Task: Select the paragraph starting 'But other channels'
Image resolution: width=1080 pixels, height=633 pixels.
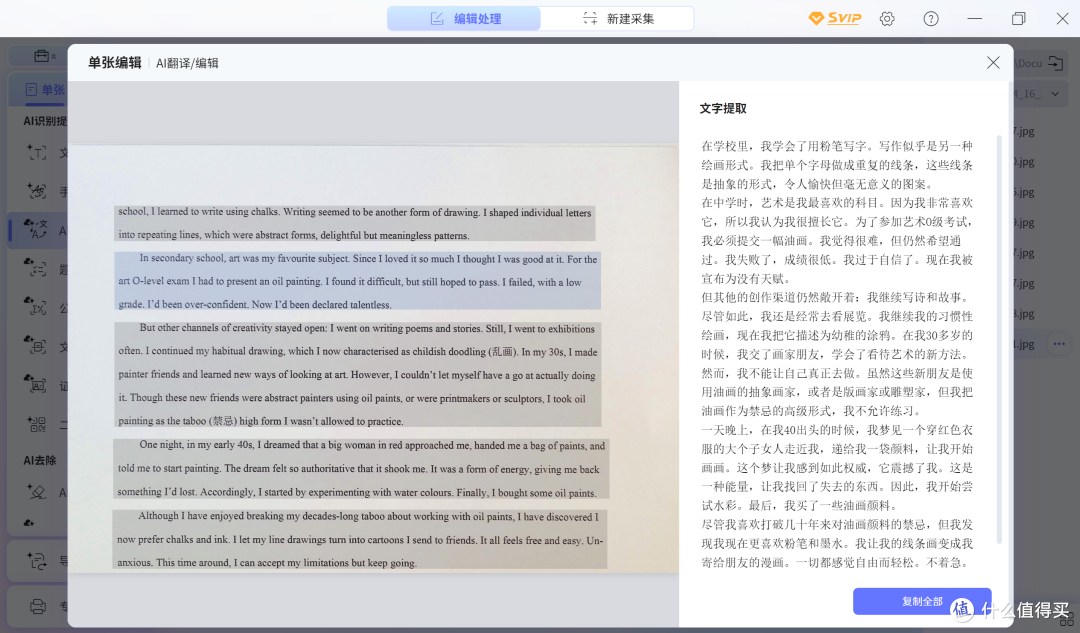Action: tap(357, 374)
